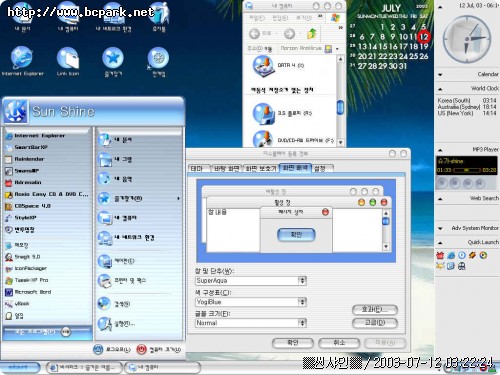Click the red 컴퓨터 끄기 power button

[142, 349]
